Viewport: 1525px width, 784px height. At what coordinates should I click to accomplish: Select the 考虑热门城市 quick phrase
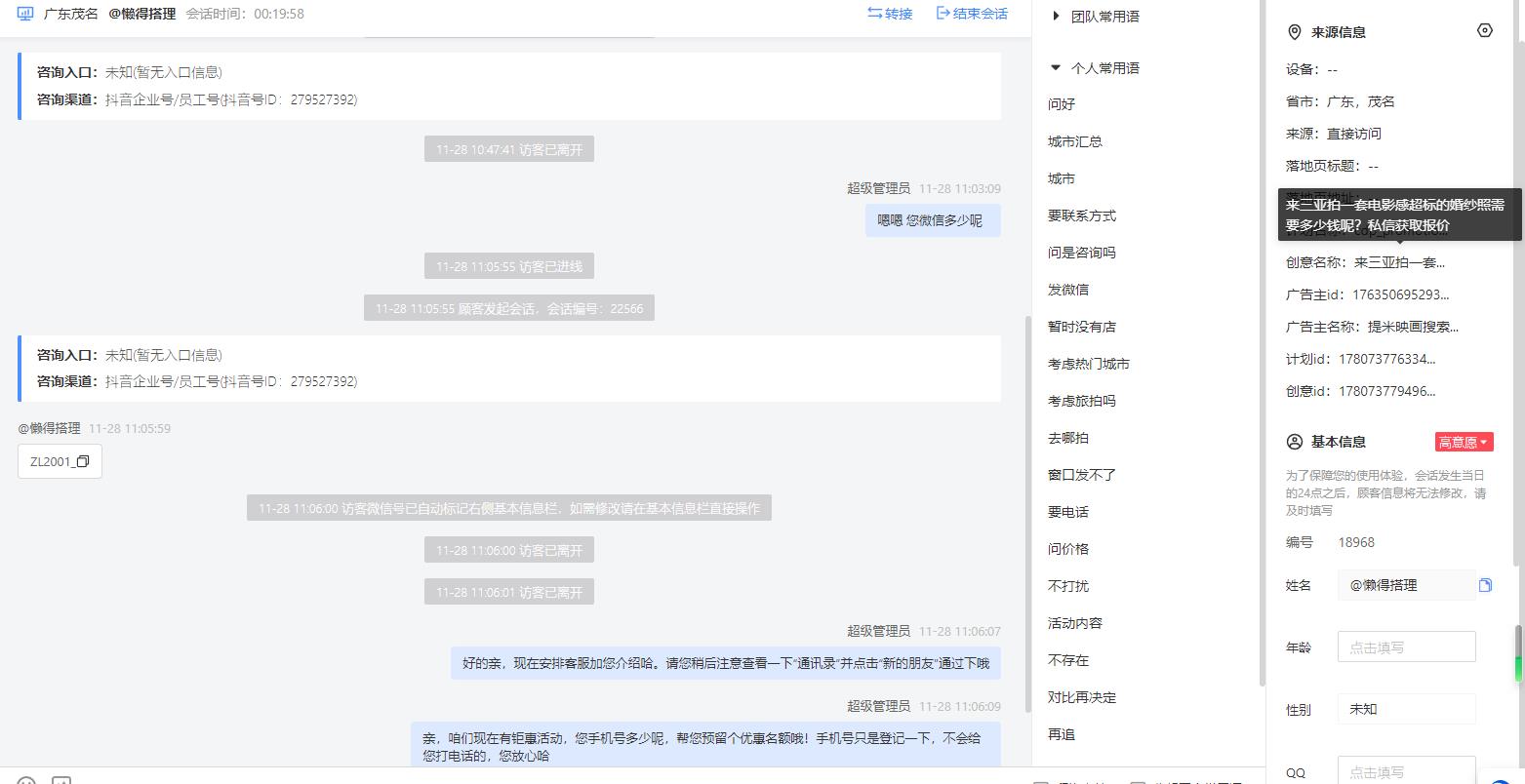tap(1089, 364)
